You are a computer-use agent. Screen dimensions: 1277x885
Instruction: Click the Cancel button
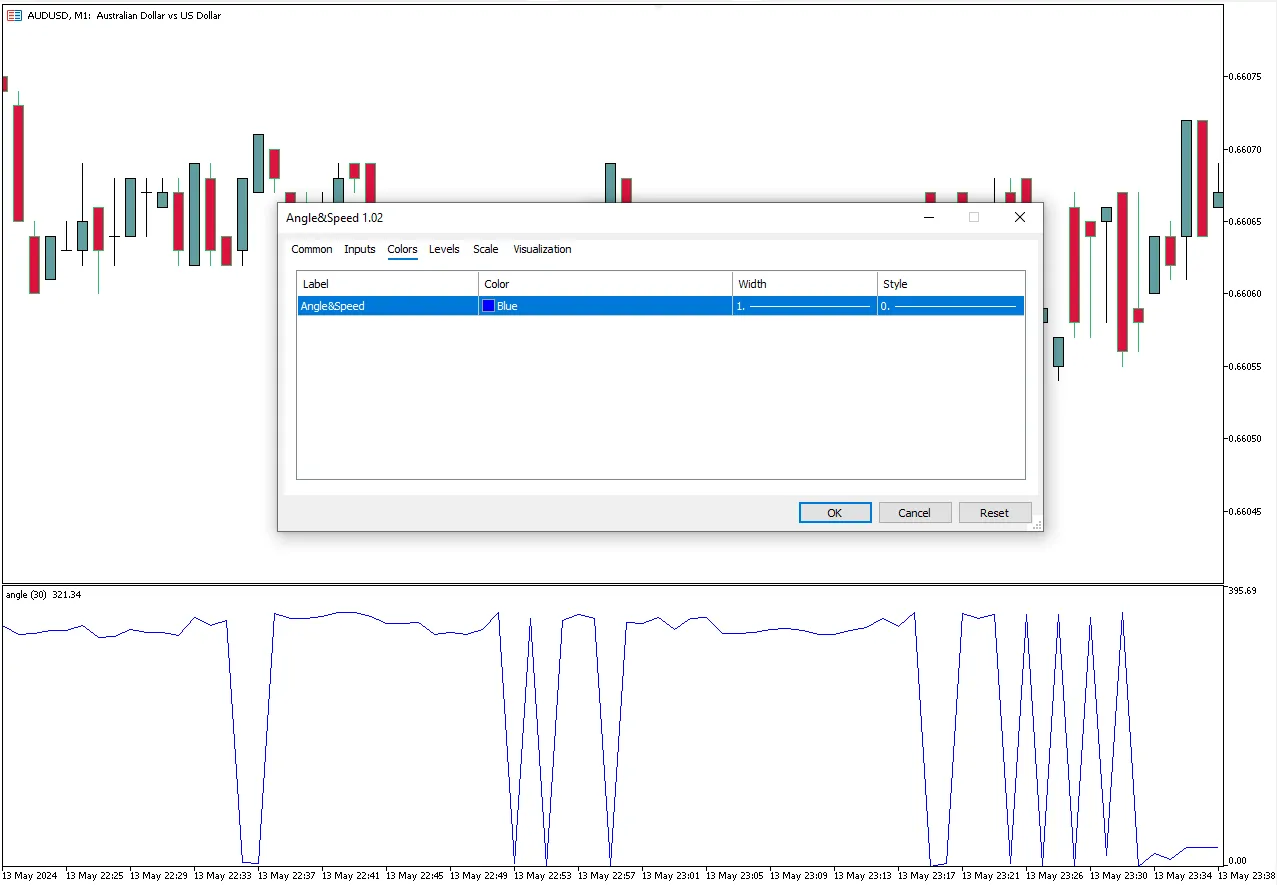click(914, 513)
